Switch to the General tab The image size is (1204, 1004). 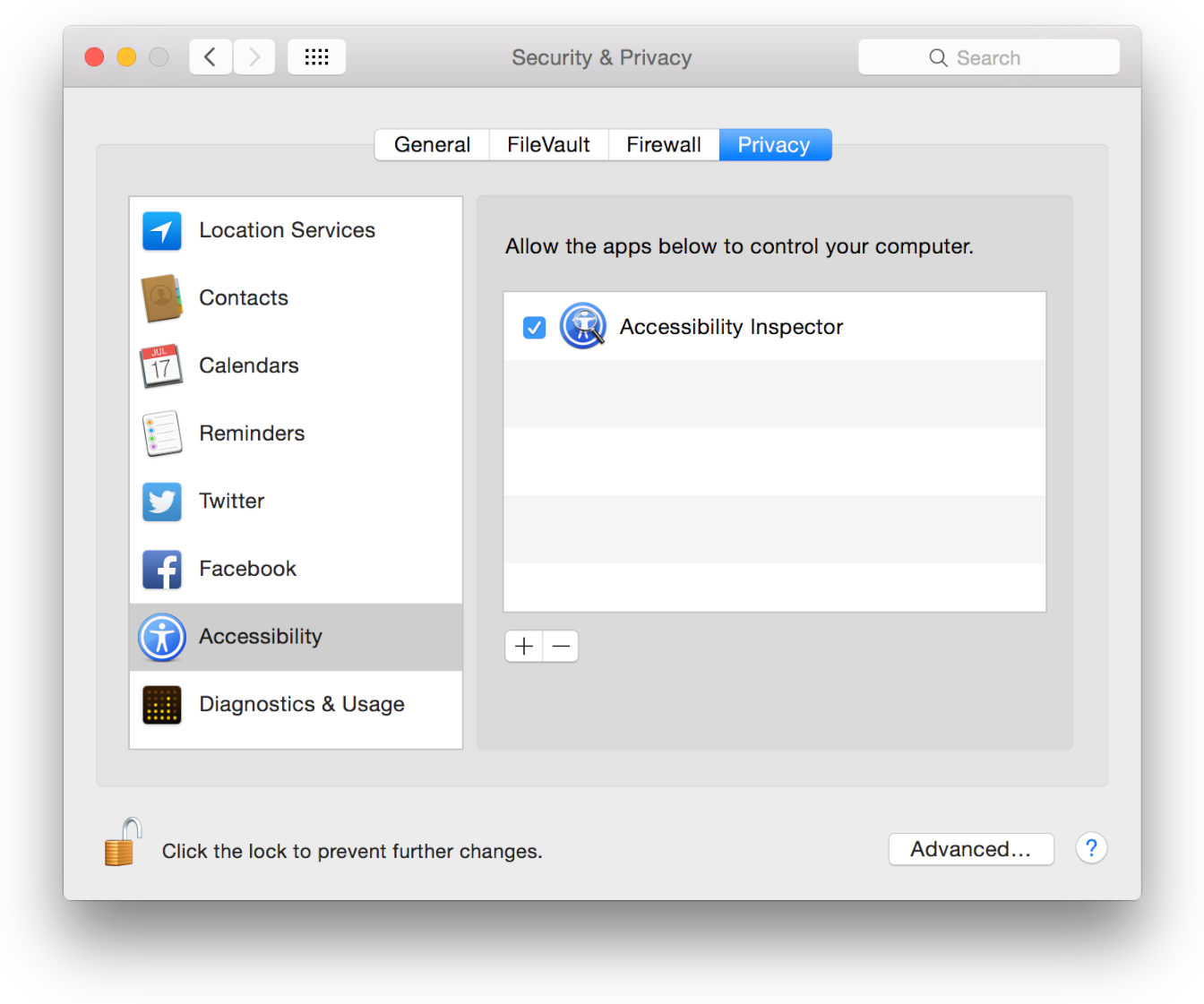432,145
